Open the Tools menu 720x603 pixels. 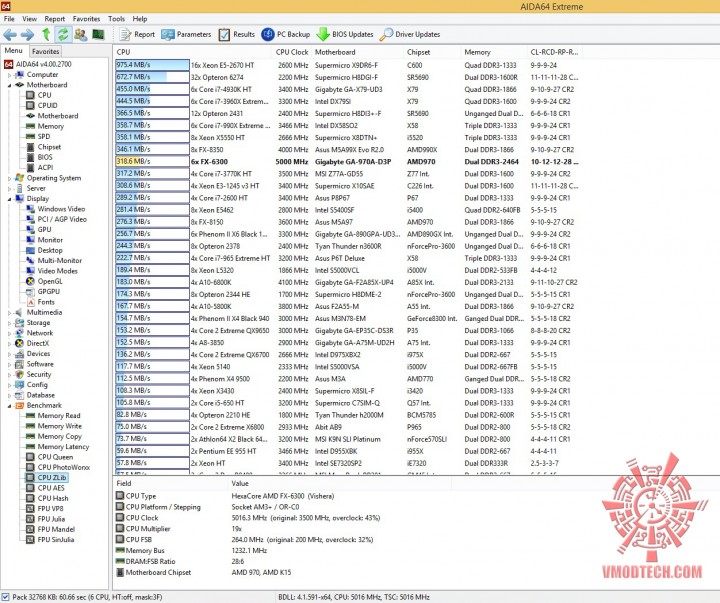coord(116,19)
